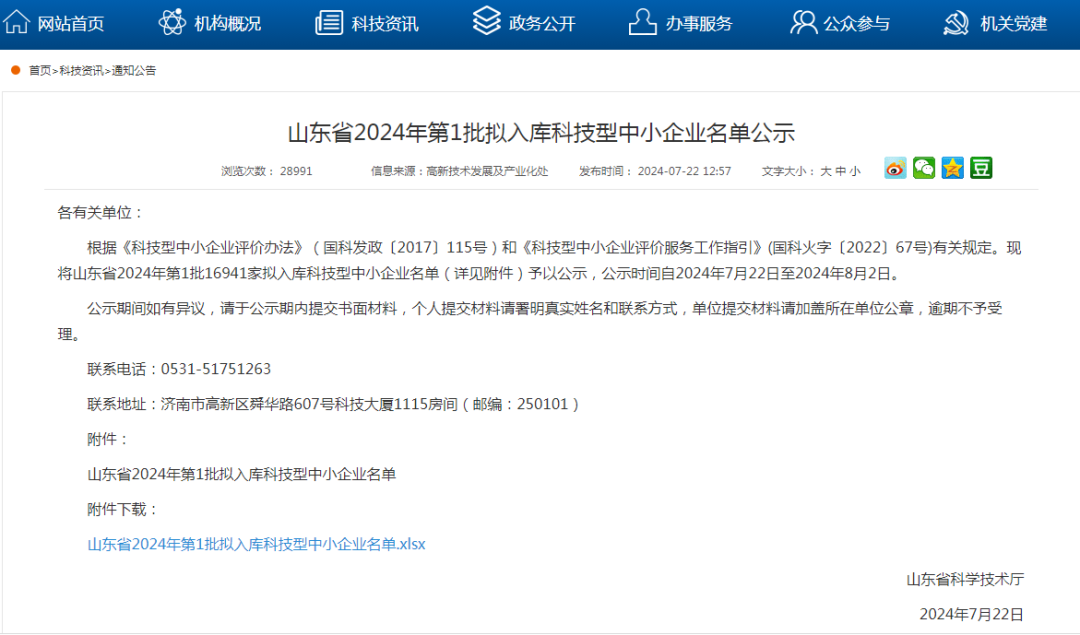The image size is (1080, 635).
Task: Click the person icon next to 办事服务
Action: pyautogui.click(x=638, y=22)
